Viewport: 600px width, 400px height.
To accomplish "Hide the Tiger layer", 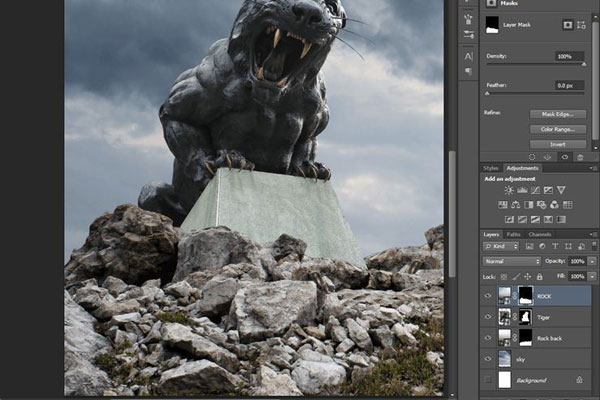I will coord(488,317).
